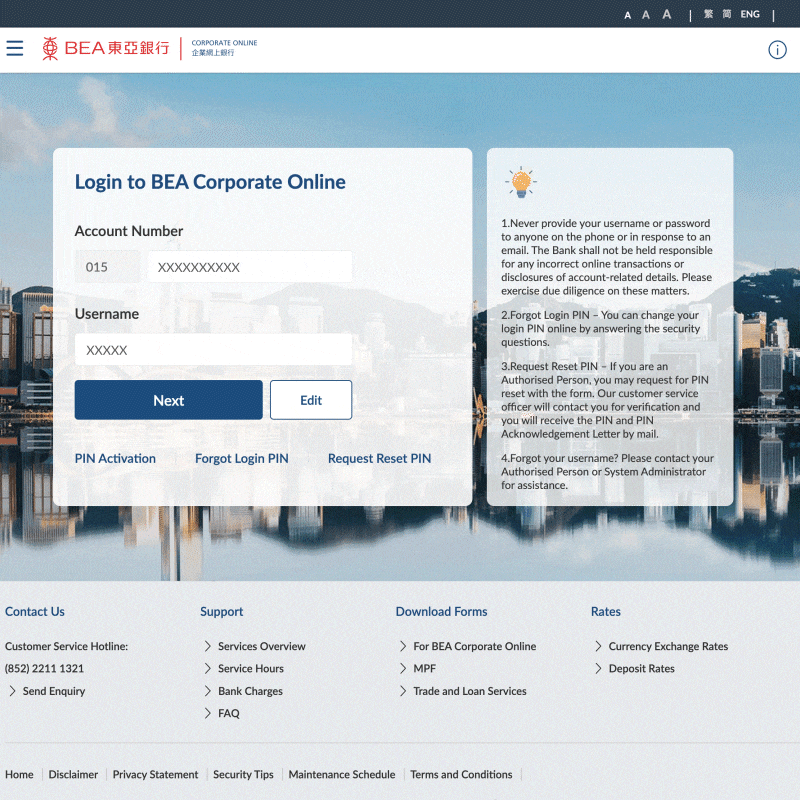The width and height of the screenshot is (800, 800).
Task: Open Services Overview support link
Action: [x=262, y=646]
